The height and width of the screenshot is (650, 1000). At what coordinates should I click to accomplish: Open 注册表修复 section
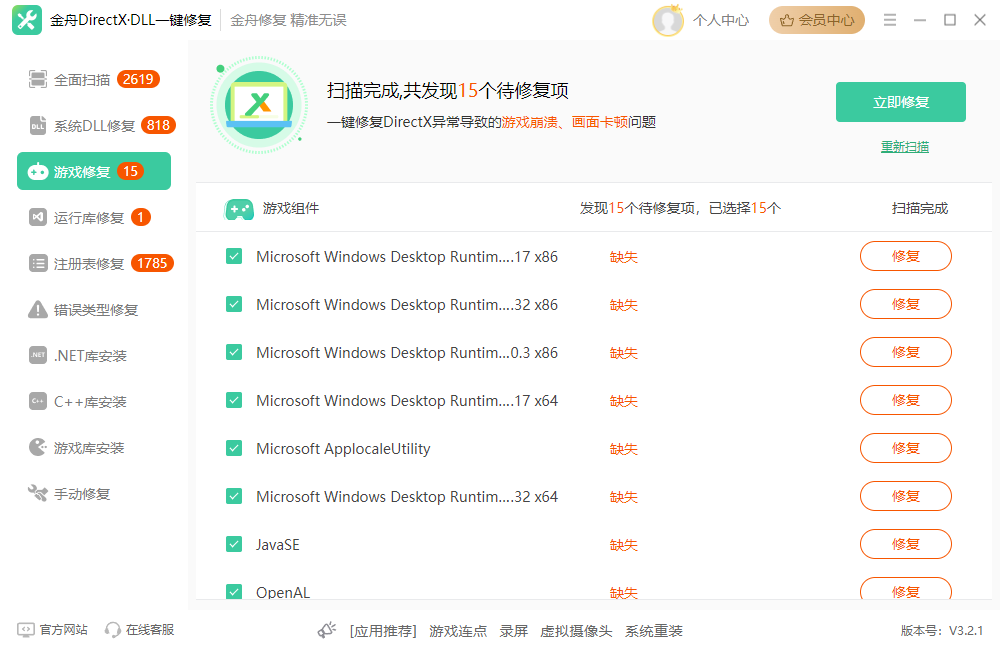94,263
